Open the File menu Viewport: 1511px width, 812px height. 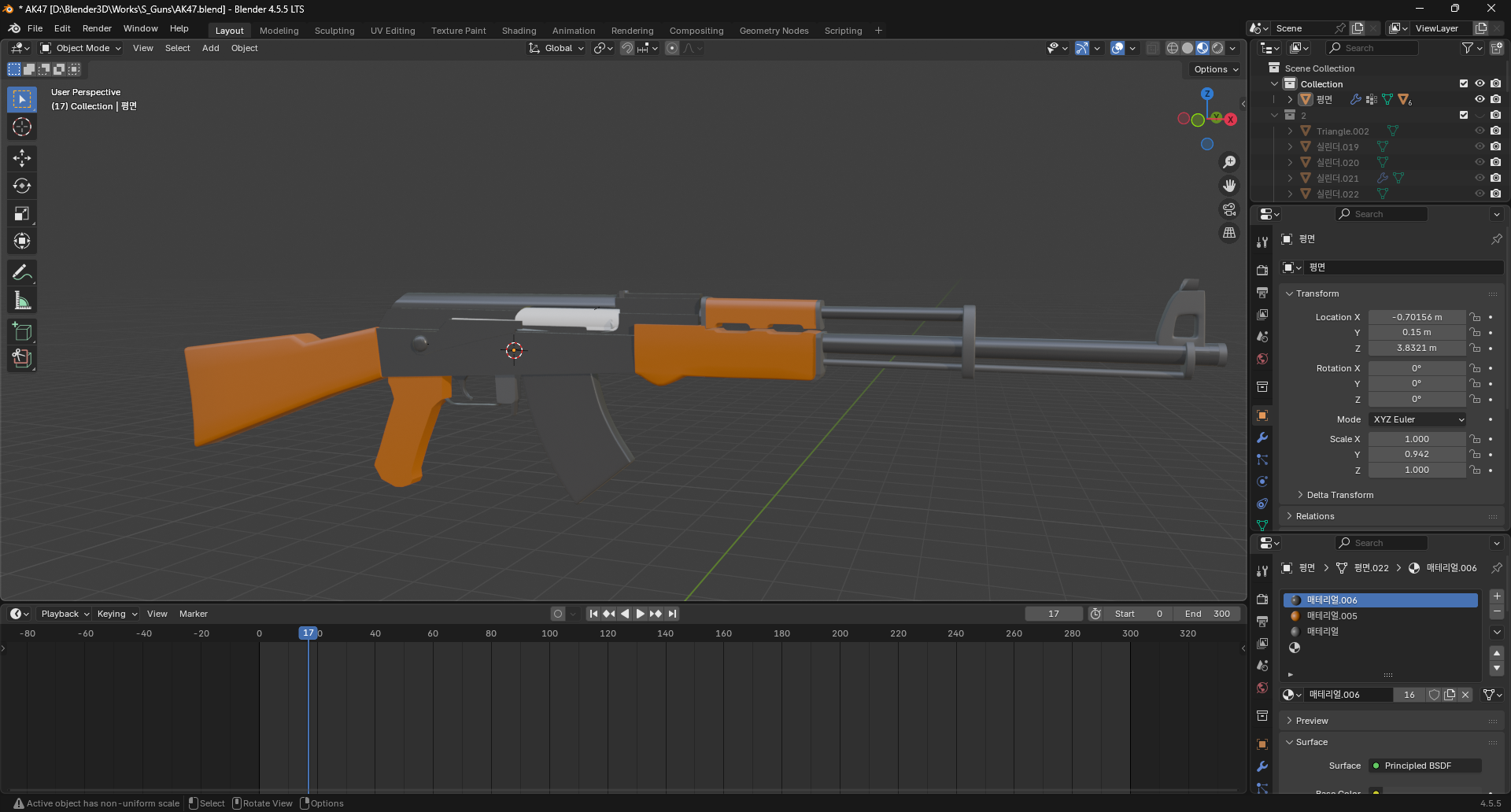[35, 28]
